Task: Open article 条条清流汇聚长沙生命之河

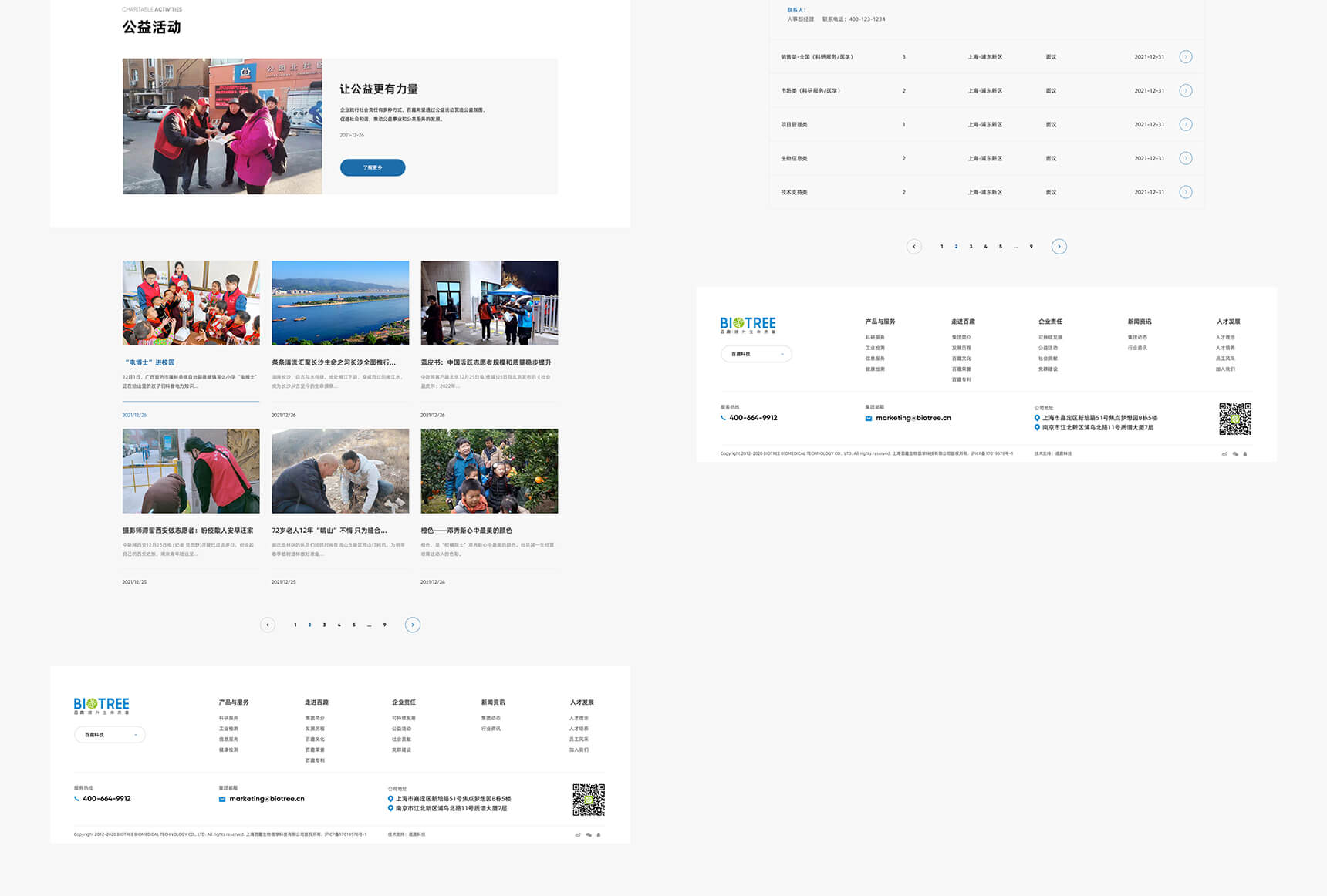Action: pyautogui.click(x=333, y=362)
